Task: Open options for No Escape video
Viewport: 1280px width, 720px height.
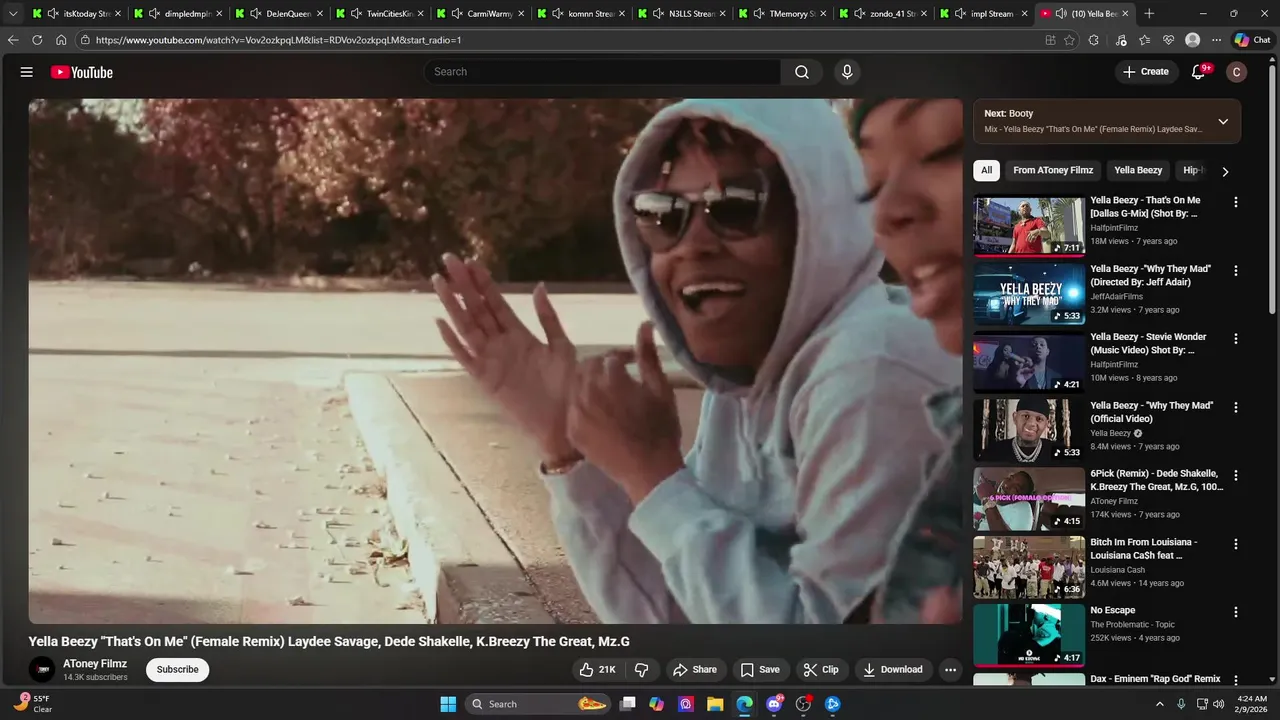Action: 1236,612
